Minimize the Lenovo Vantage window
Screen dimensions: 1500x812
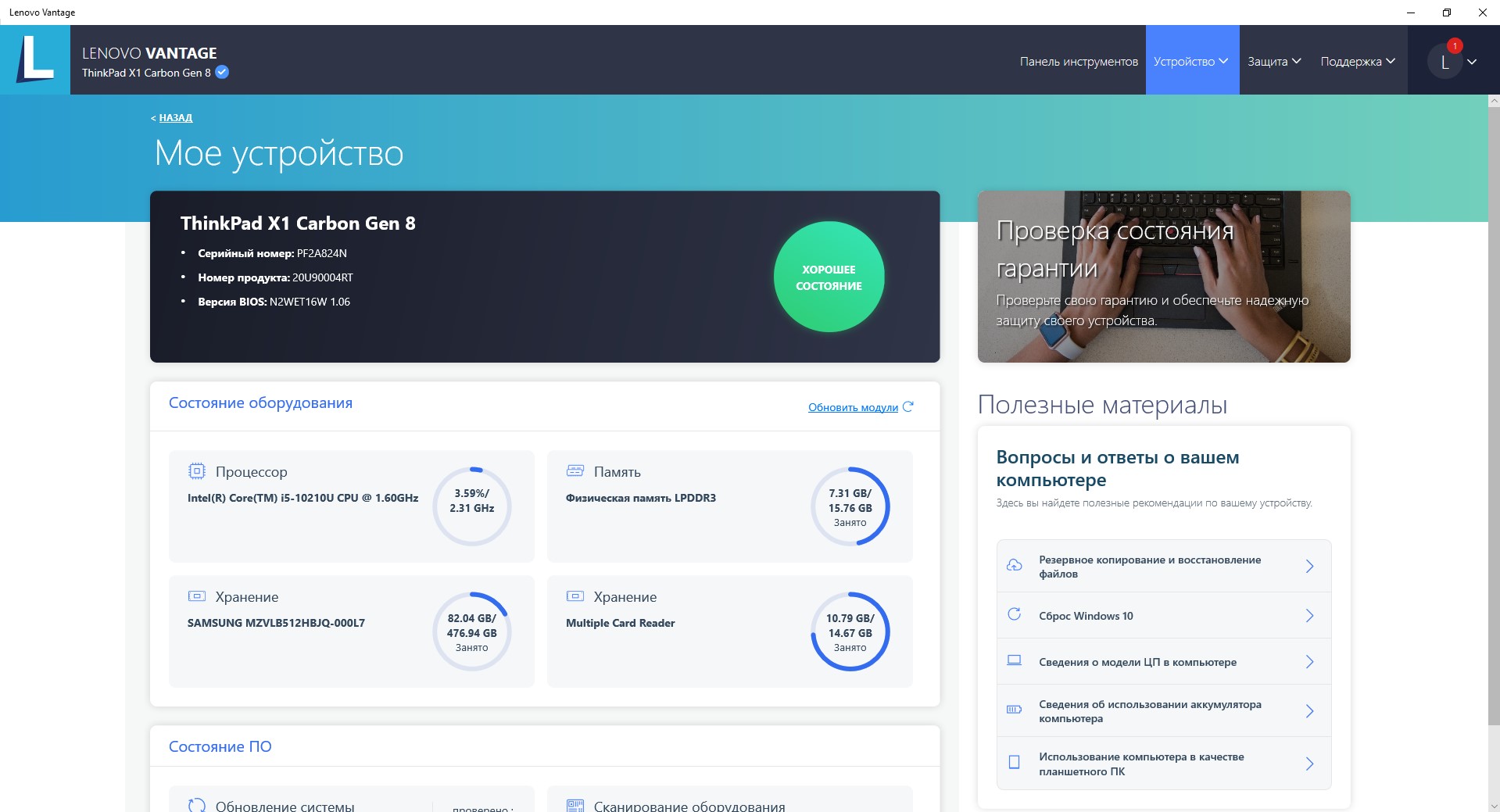pos(1411,13)
